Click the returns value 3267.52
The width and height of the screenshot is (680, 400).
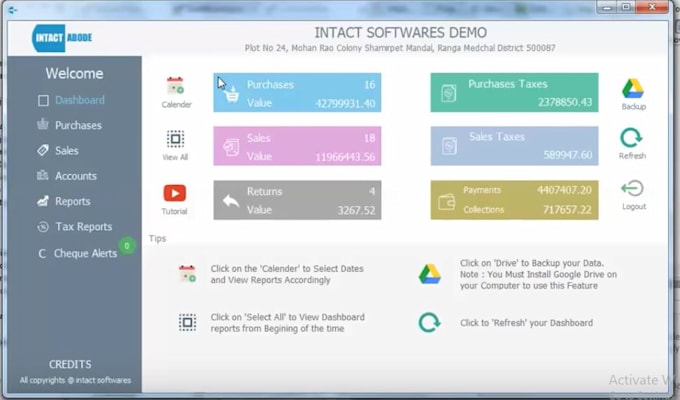coord(356,210)
